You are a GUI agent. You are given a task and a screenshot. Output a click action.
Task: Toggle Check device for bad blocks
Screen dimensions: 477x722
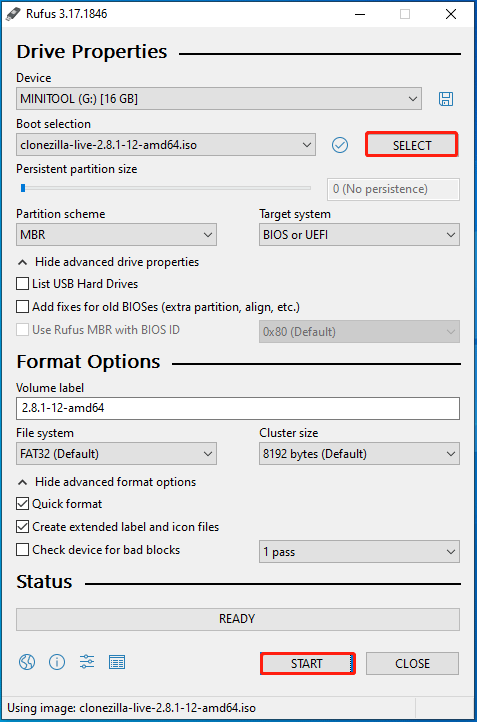pyautogui.click(x=22, y=550)
